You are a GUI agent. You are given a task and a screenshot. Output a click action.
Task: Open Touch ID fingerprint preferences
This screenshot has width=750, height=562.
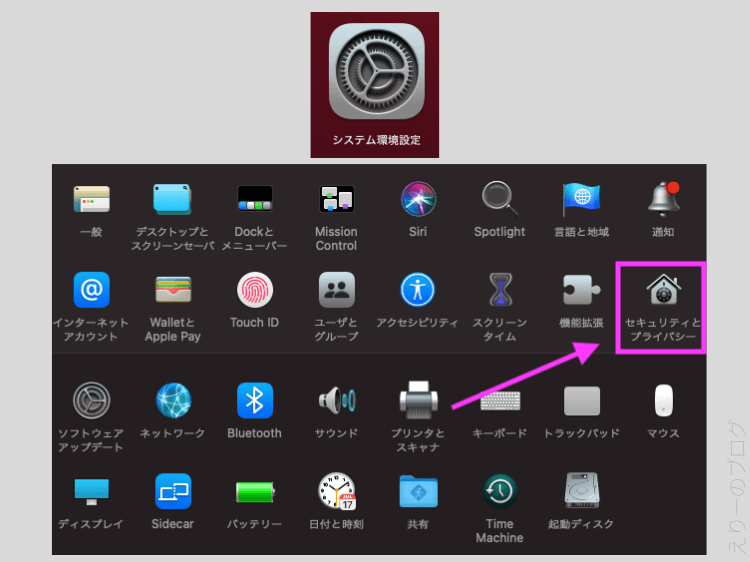[254, 290]
